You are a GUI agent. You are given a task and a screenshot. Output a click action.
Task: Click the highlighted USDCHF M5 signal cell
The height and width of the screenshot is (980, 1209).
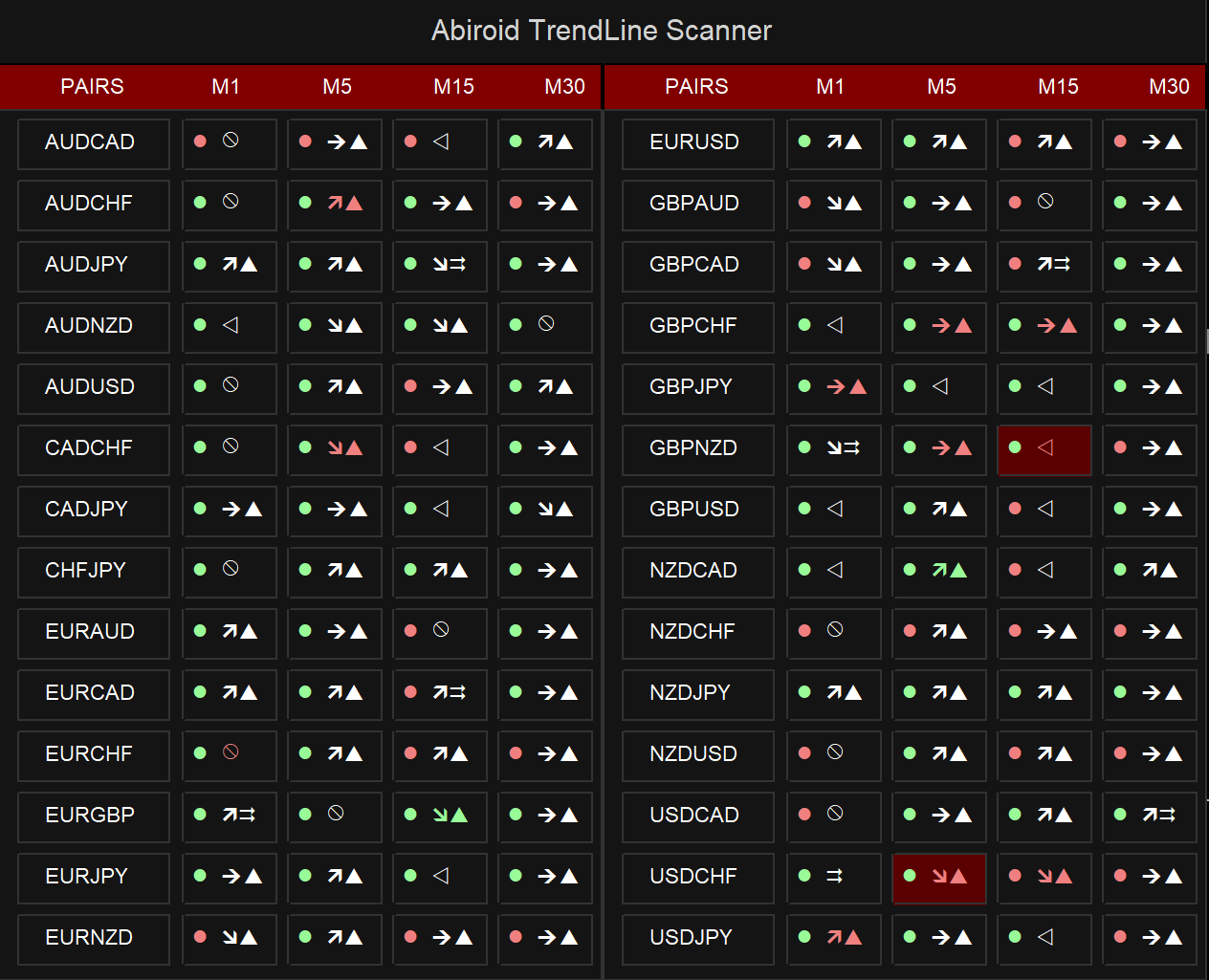pyautogui.click(x=939, y=877)
